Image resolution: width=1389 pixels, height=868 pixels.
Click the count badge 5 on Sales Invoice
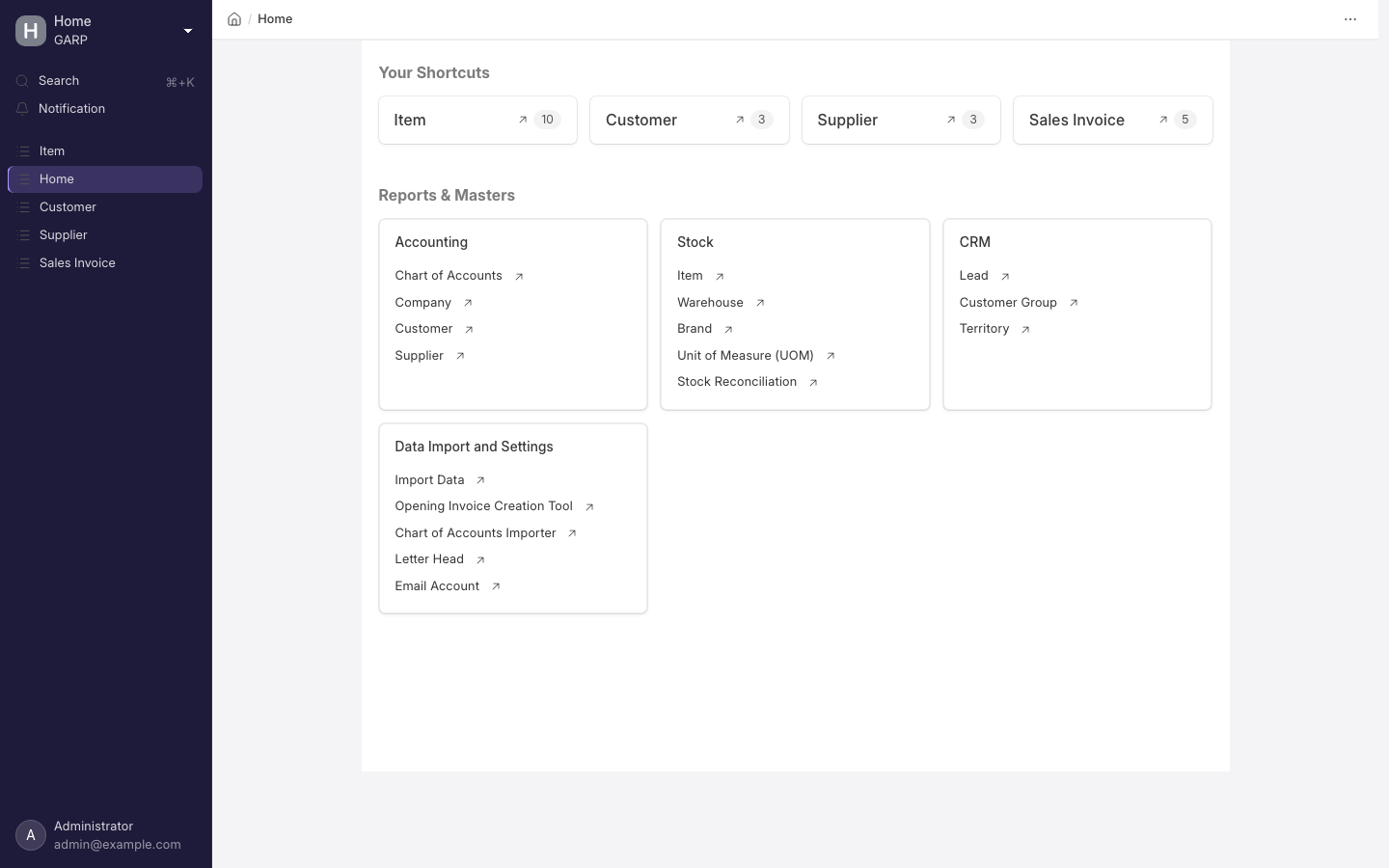[x=1185, y=120]
